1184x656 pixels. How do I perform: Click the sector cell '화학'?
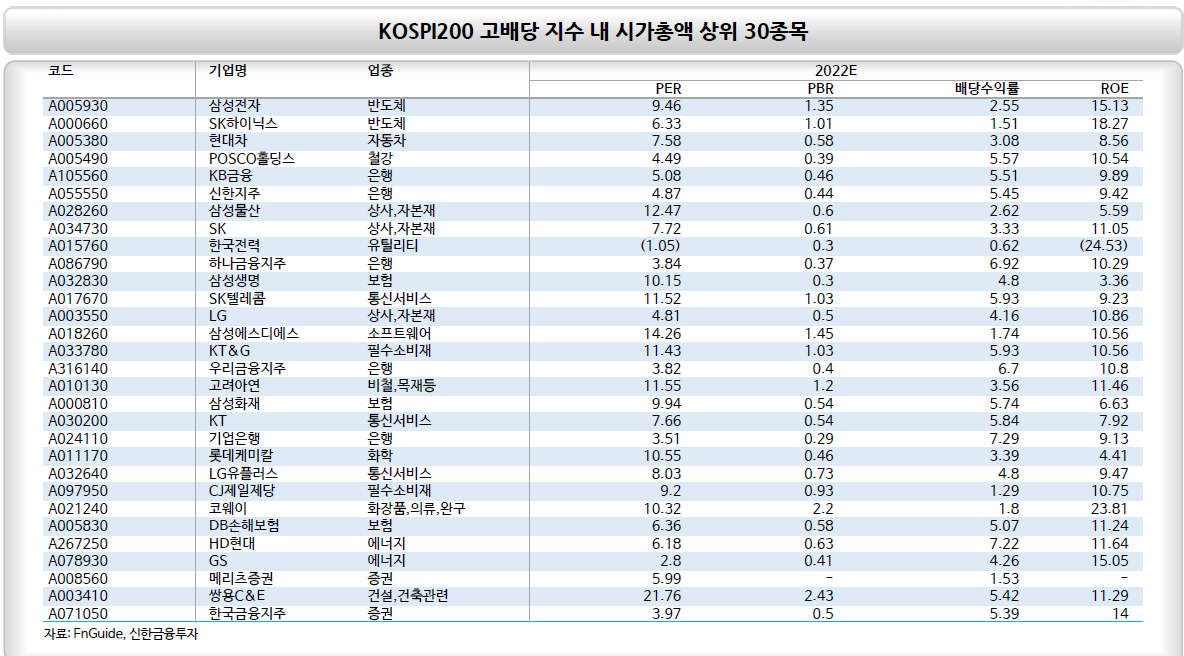coord(380,456)
